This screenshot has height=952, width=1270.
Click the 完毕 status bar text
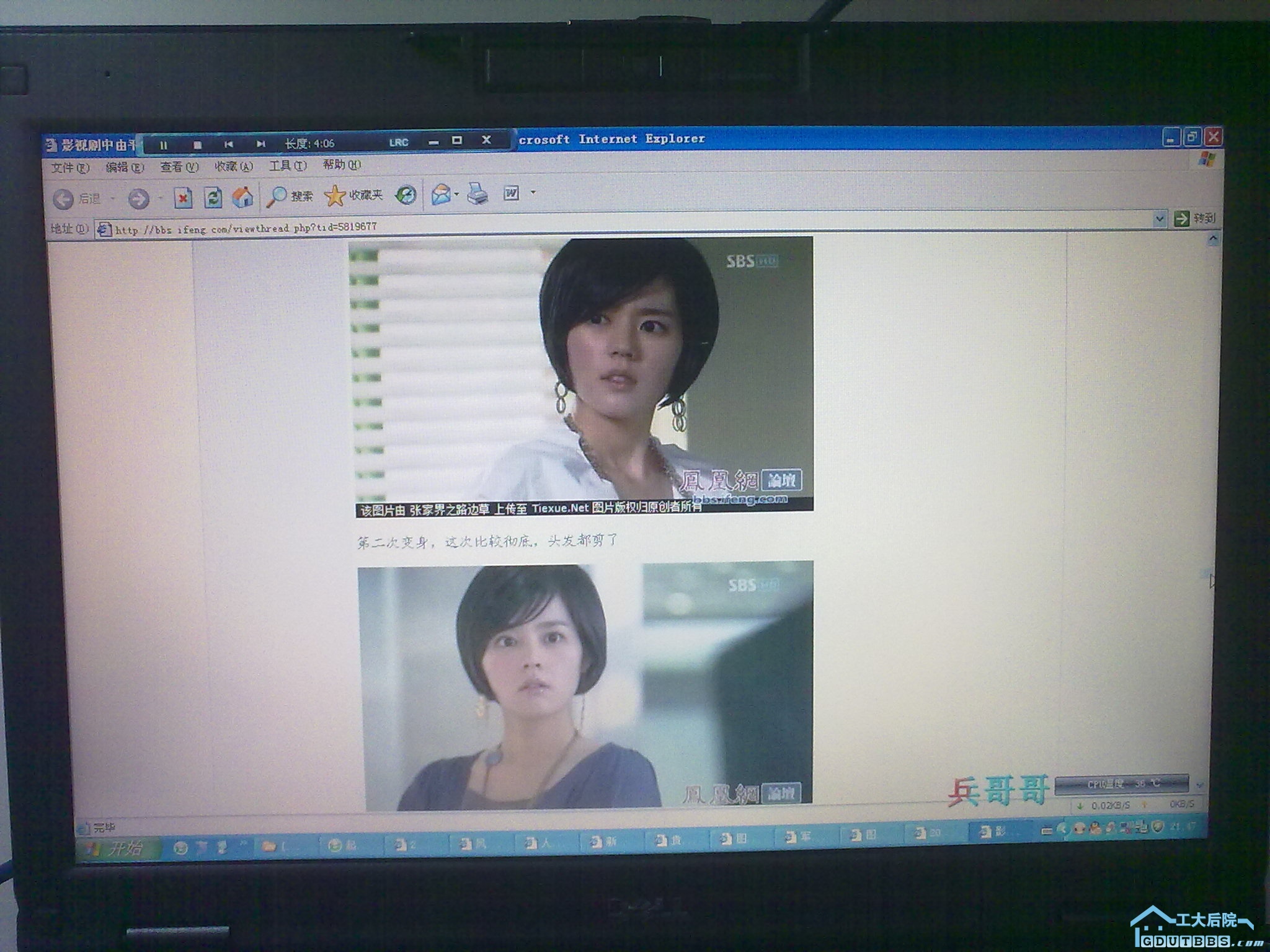point(104,827)
